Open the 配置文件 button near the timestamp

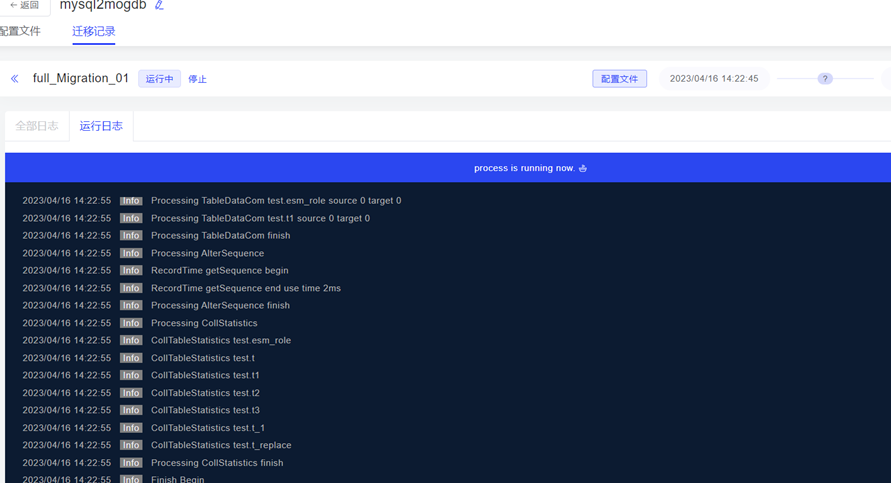[x=619, y=79]
